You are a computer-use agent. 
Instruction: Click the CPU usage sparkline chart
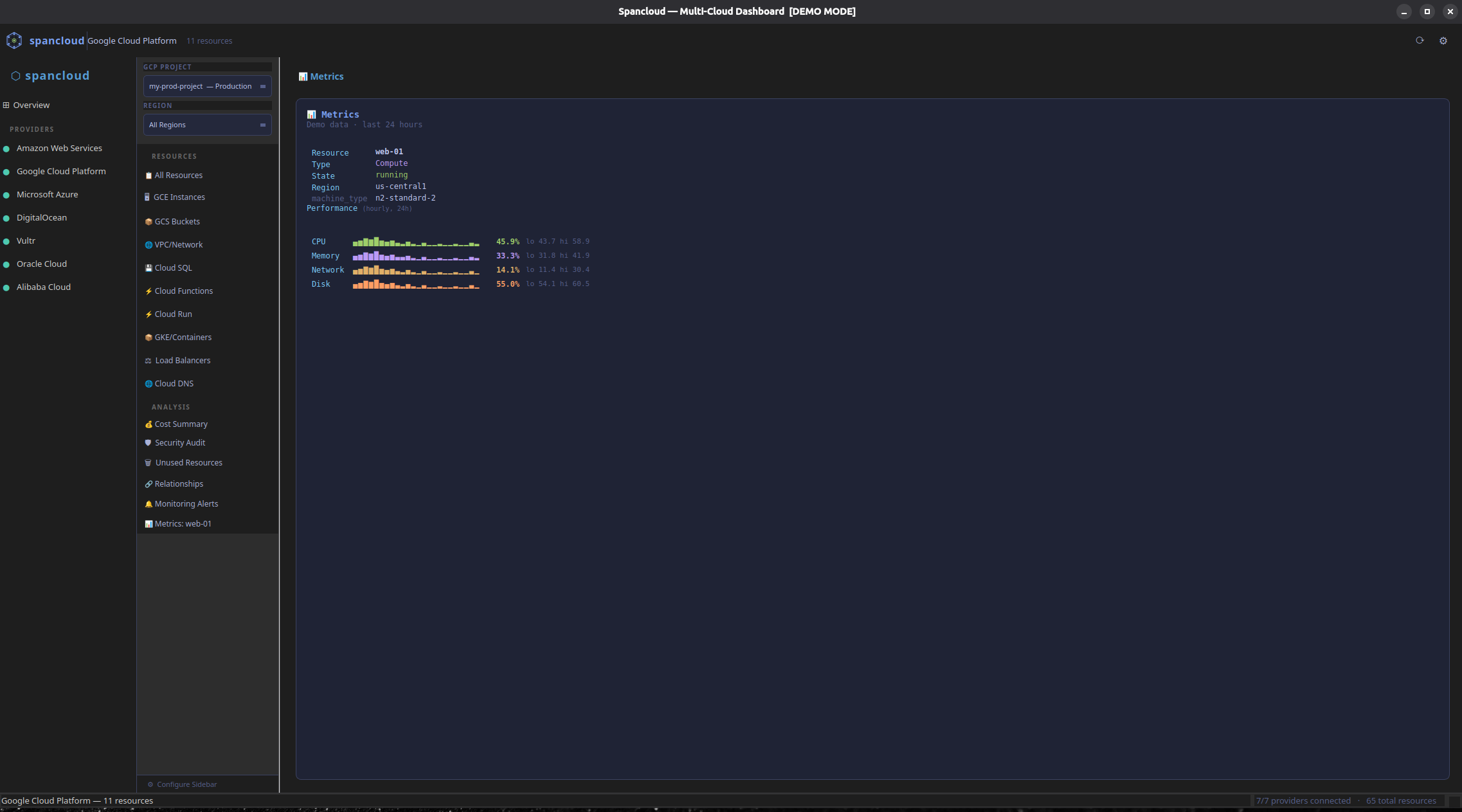tap(416, 242)
